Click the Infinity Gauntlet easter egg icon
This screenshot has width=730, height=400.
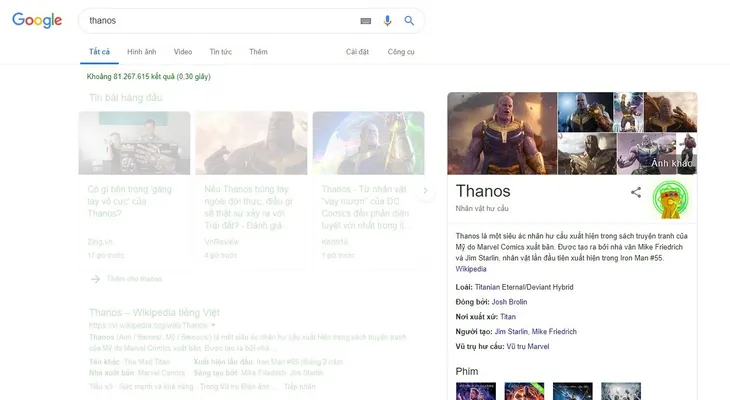click(670, 199)
